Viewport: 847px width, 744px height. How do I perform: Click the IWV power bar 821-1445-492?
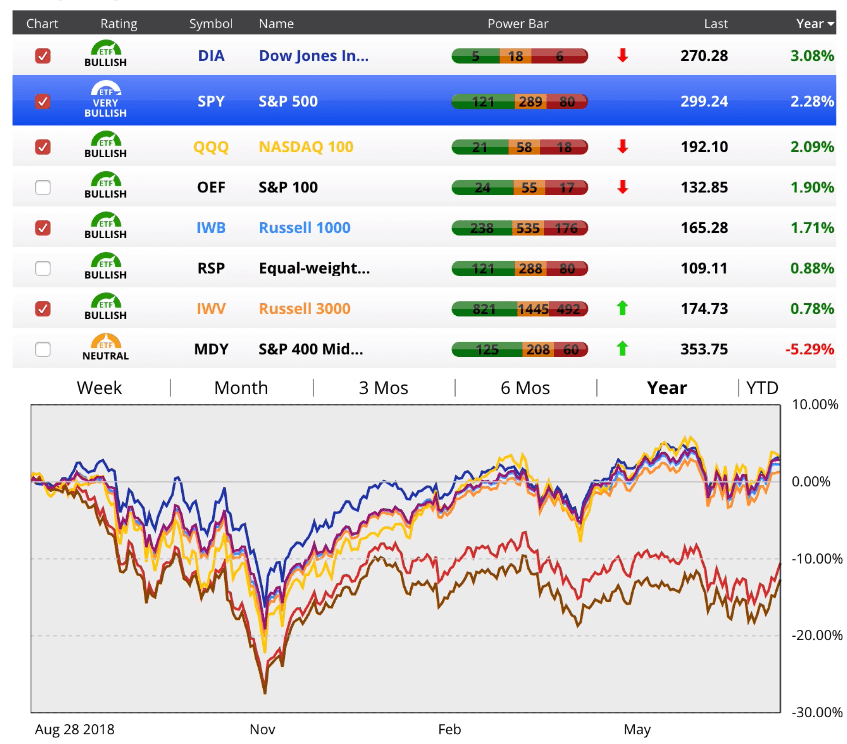[520, 309]
